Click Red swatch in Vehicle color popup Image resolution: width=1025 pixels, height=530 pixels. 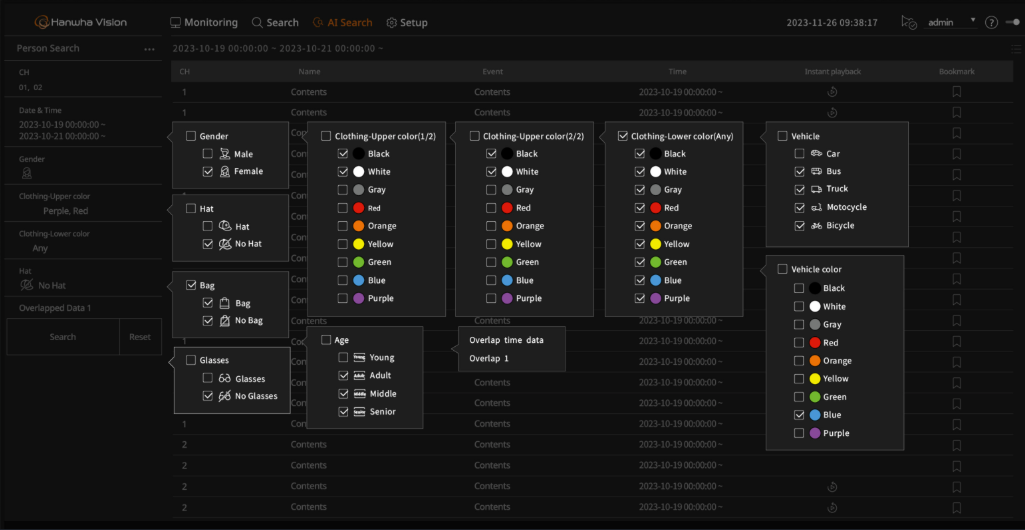815,342
